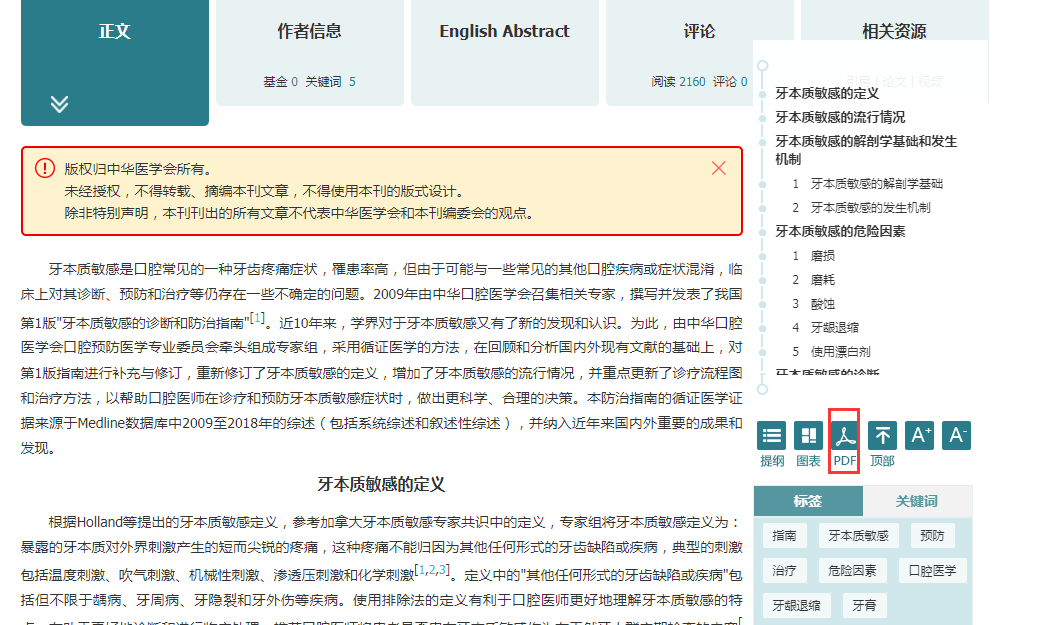The height and width of the screenshot is (625, 1060).
Task: Go to outline sub-item 磨损
Action: coord(823,256)
